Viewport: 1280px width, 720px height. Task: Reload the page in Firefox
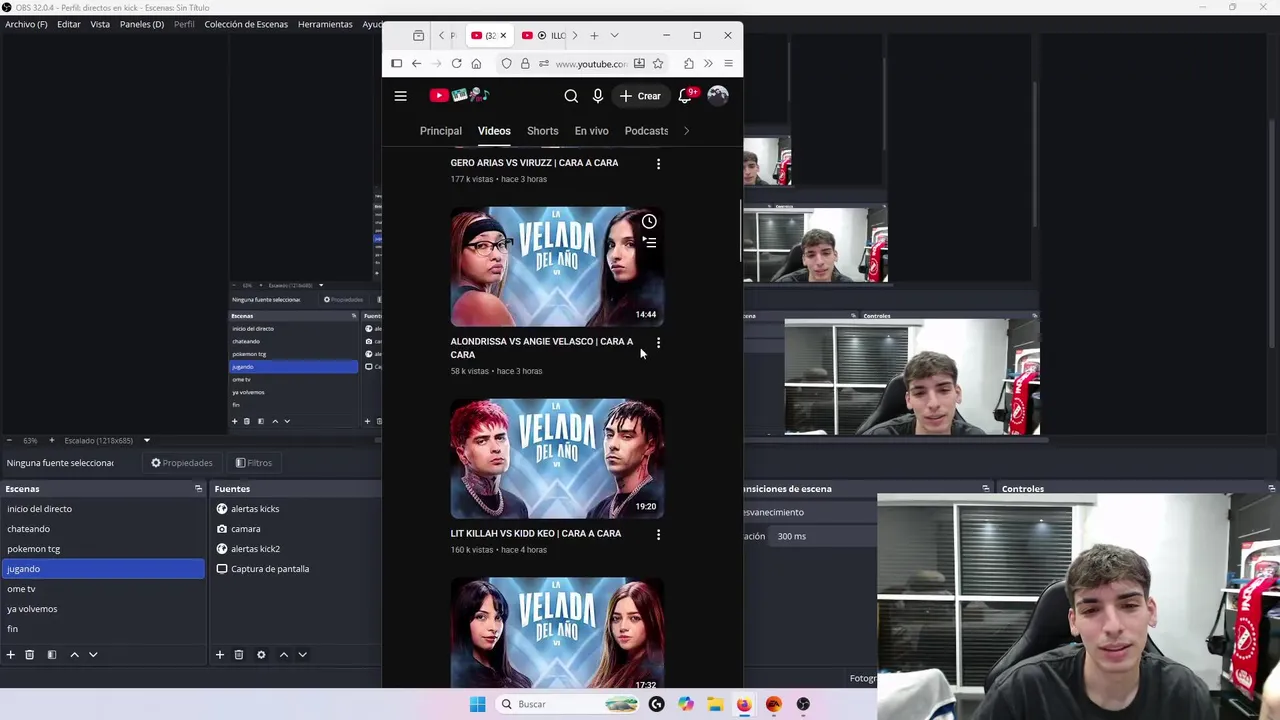click(x=456, y=64)
